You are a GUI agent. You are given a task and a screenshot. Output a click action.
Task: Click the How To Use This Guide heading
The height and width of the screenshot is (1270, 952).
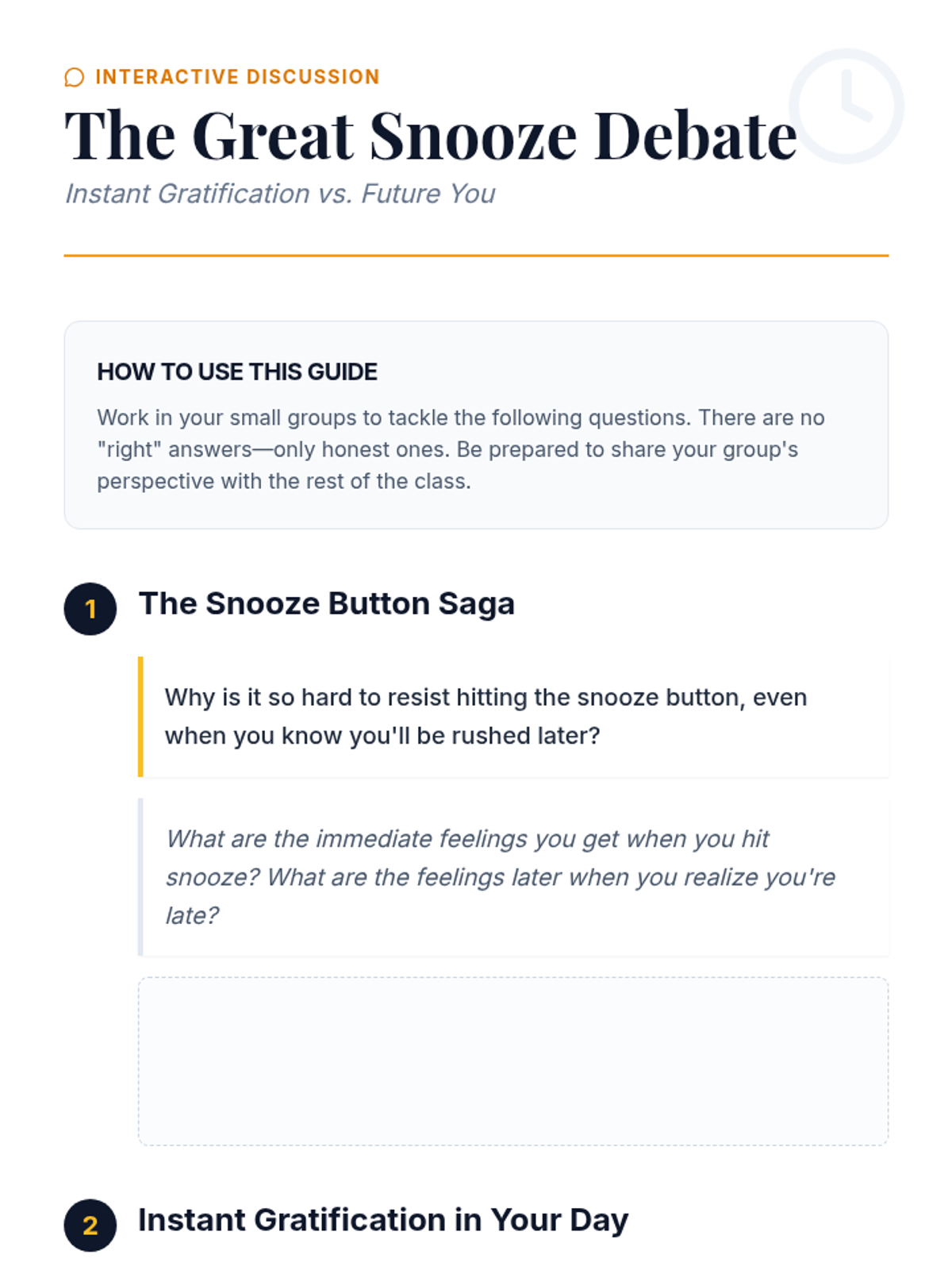click(237, 371)
